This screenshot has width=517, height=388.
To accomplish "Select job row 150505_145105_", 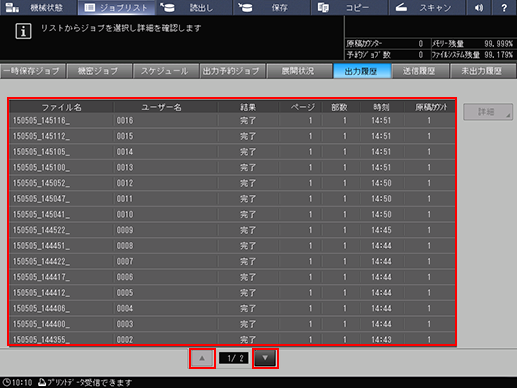I will pyautogui.click(x=232, y=152).
